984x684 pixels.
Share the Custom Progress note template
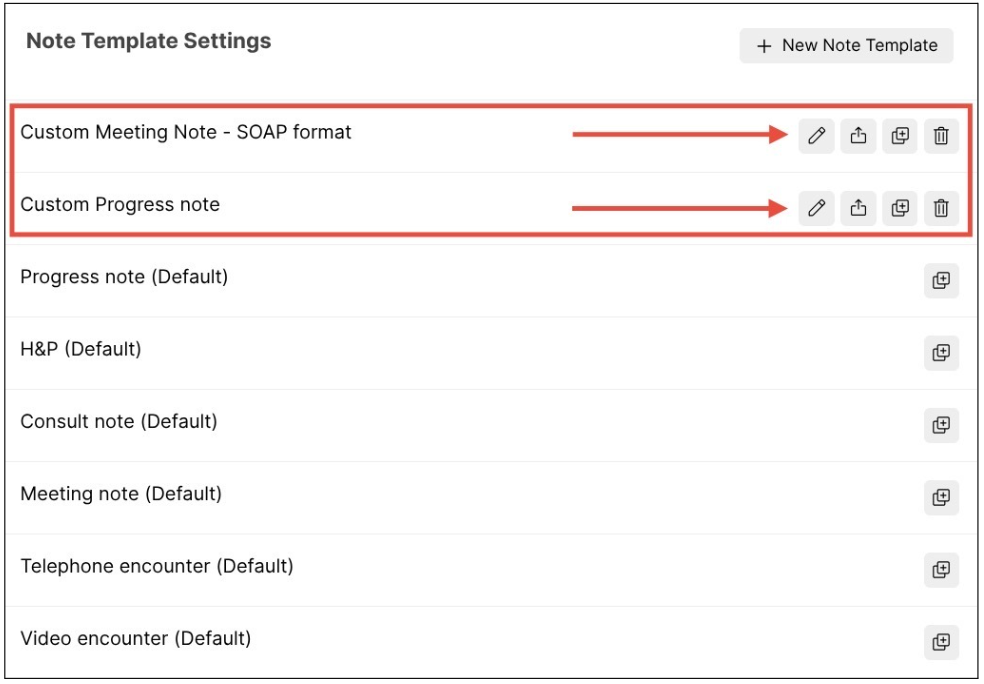[857, 207]
